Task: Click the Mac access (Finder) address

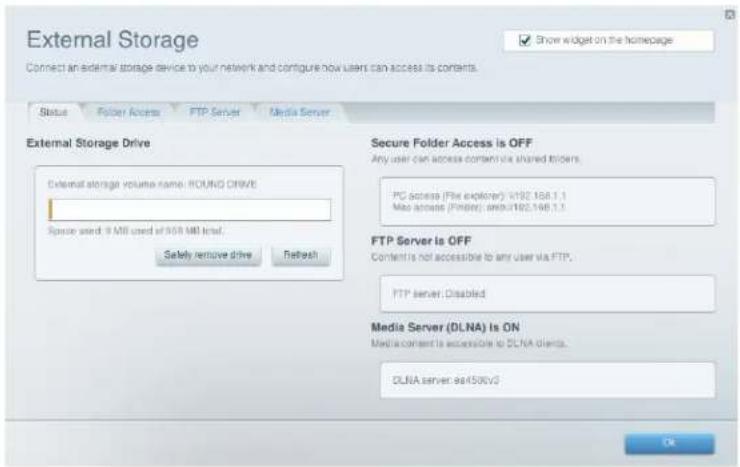Action: point(479,207)
